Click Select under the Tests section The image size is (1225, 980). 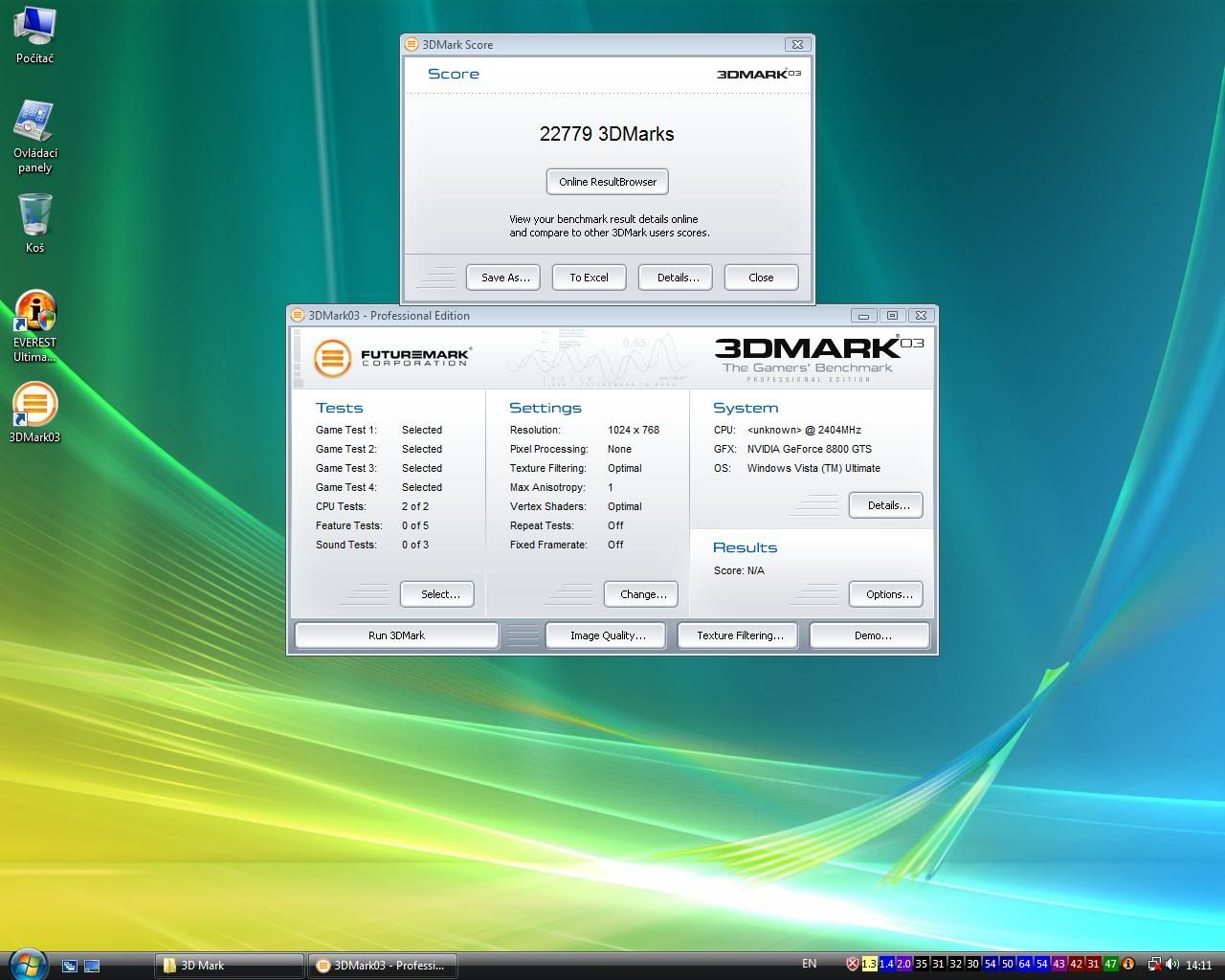coord(437,594)
